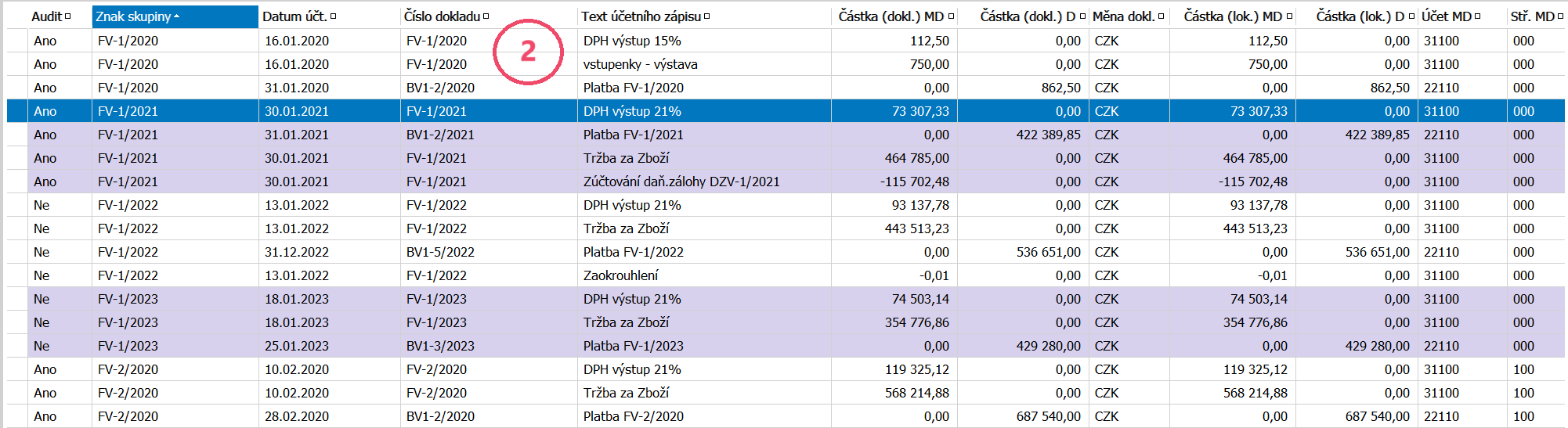Click the square marker beside Číslo dokladu header
Image resolution: width=1568 pixels, height=428 pixels.
point(486,16)
